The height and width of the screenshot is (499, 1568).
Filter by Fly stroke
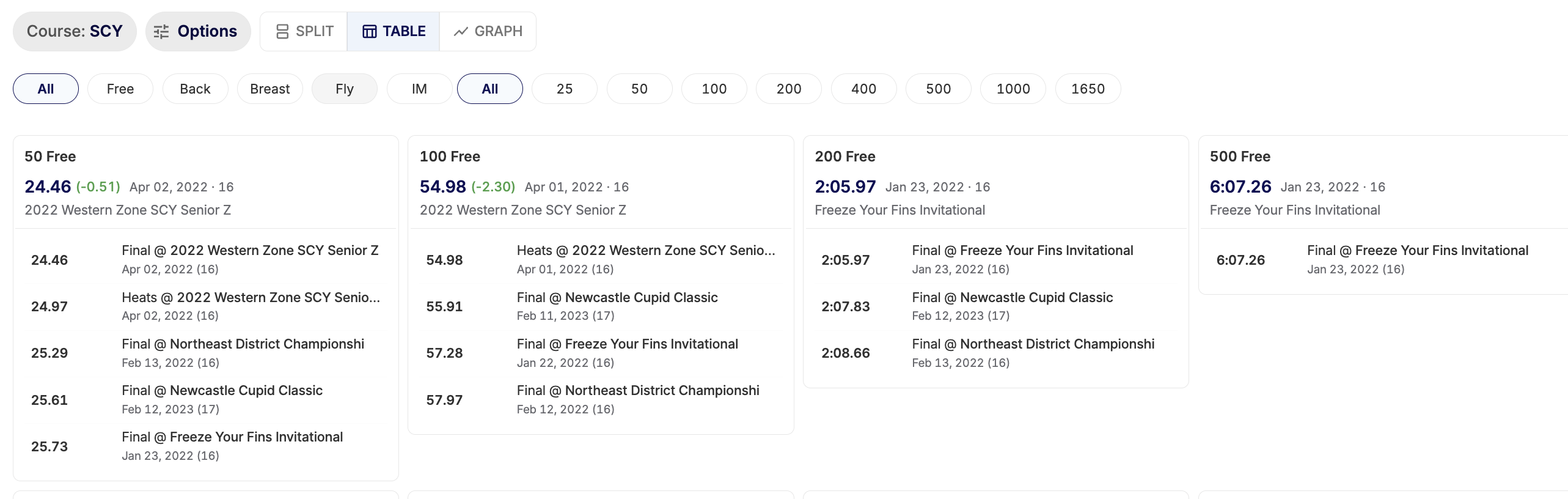click(x=345, y=89)
